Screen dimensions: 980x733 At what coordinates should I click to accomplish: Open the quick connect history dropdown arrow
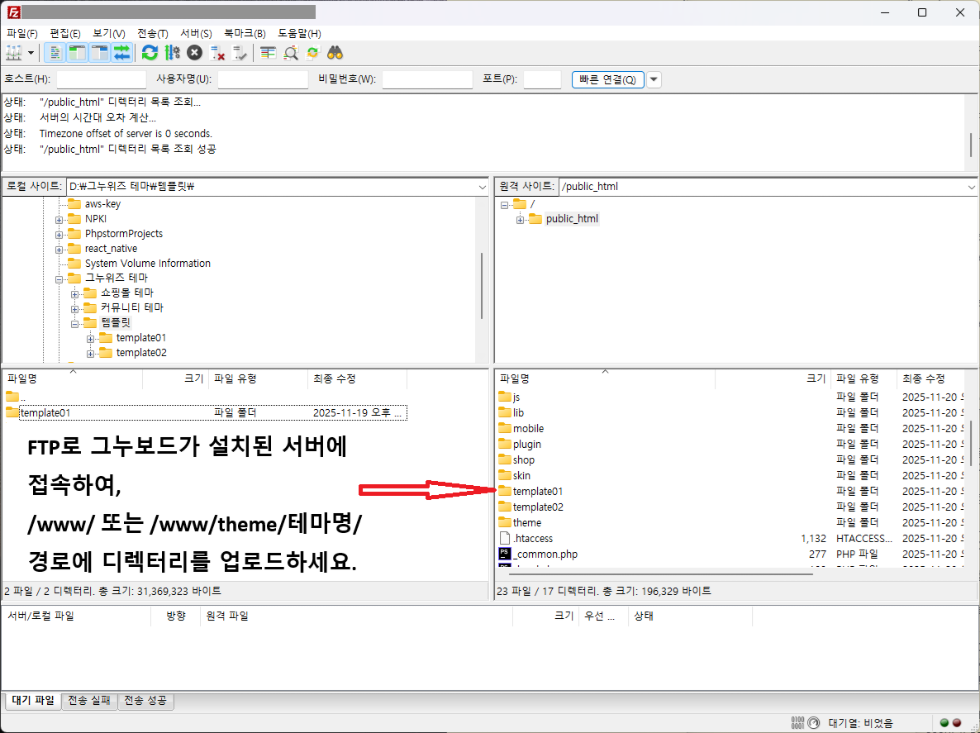tap(654, 79)
